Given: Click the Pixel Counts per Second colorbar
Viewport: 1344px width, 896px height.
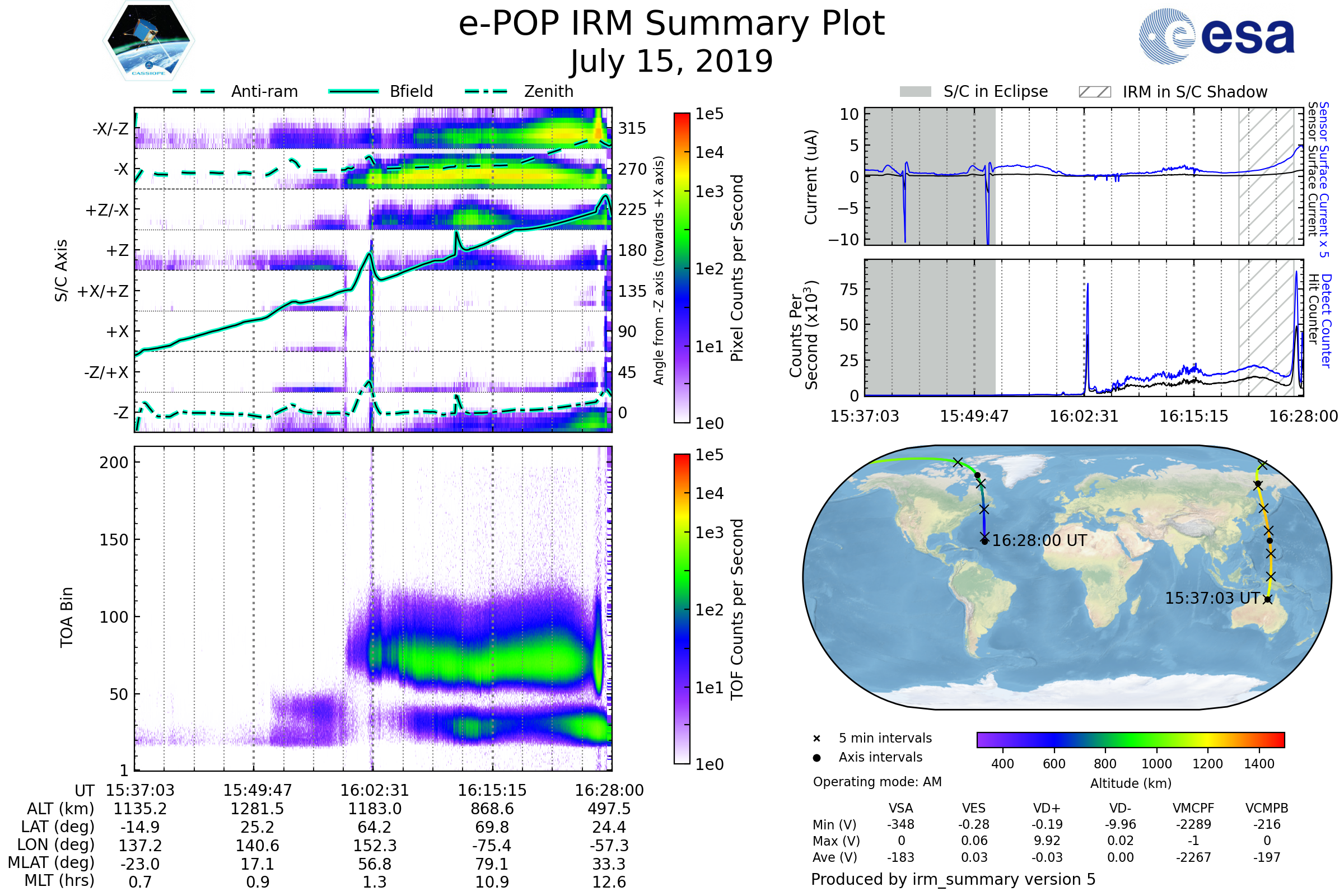Looking at the screenshot, I should 682,268.
